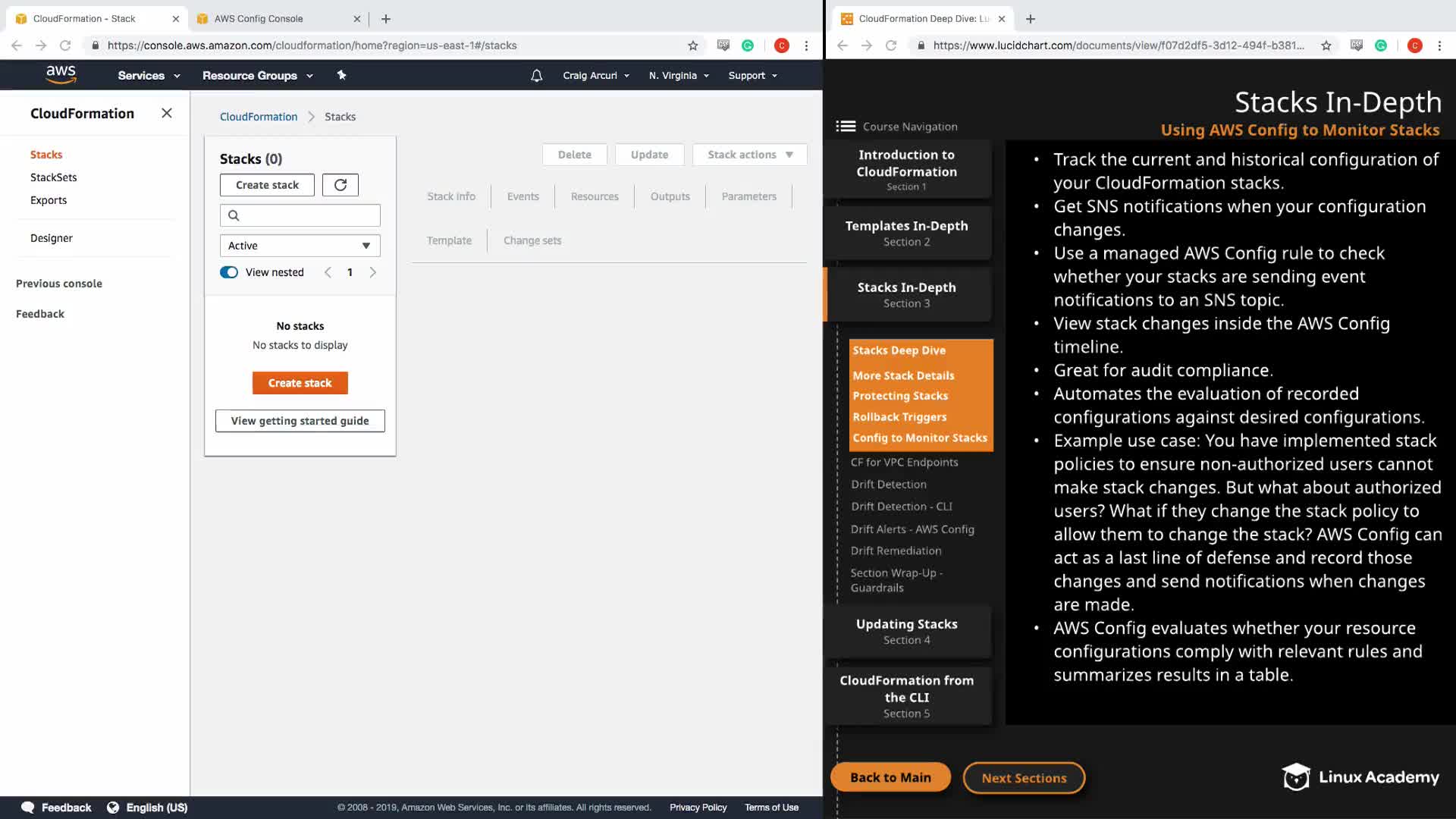Click the refresh stacks icon button
1456x819 pixels.
tap(340, 185)
